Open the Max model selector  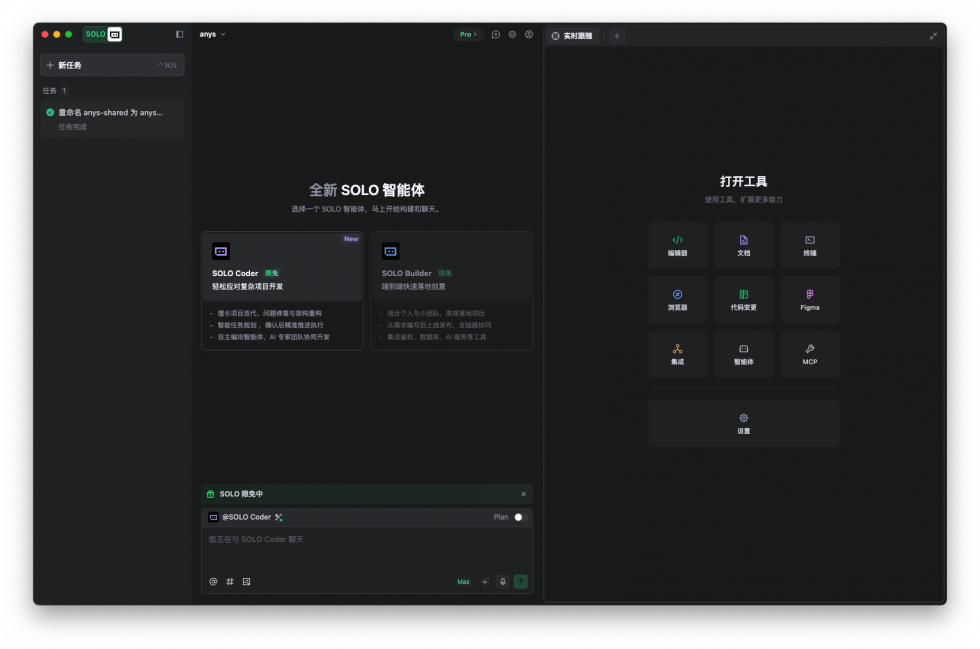(463, 581)
